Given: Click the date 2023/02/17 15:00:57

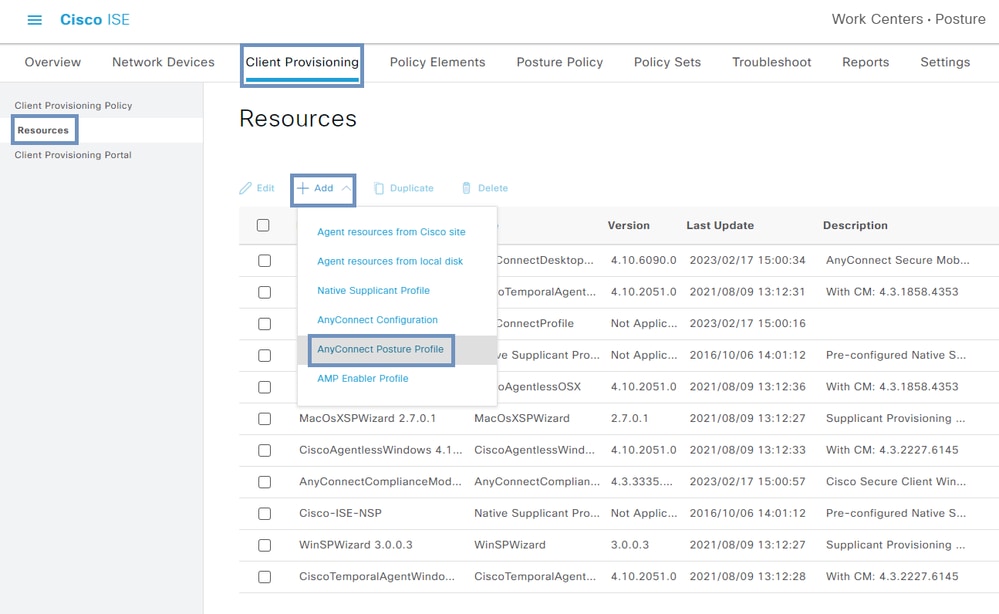Looking at the screenshot, I should 747,482.
